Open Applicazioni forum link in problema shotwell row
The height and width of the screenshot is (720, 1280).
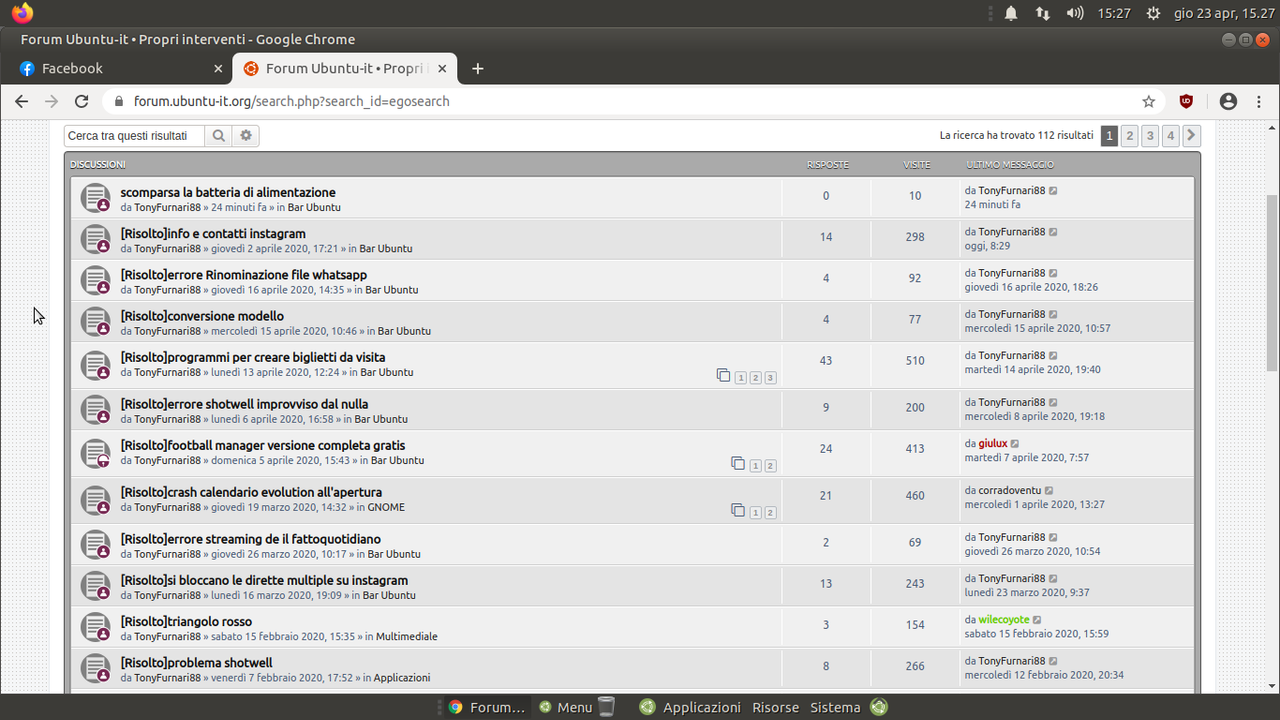(402, 677)
